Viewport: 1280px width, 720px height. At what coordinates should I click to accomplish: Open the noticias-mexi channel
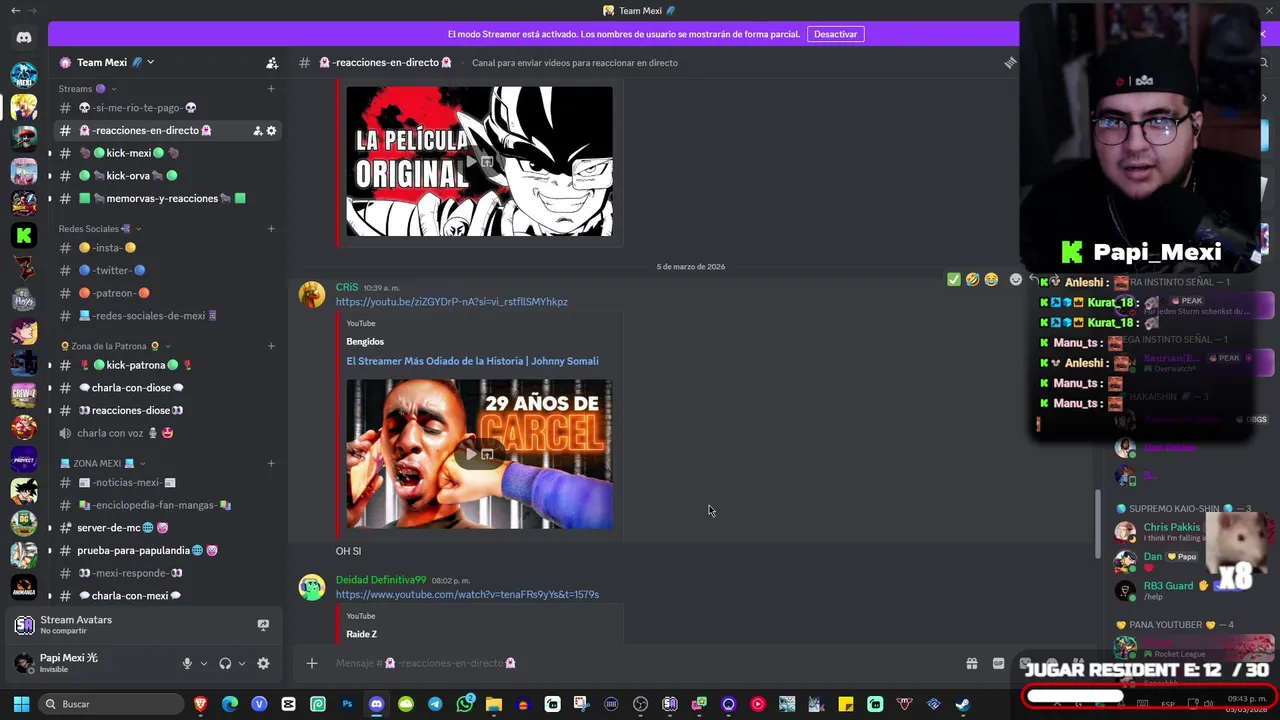pos(167,482)
